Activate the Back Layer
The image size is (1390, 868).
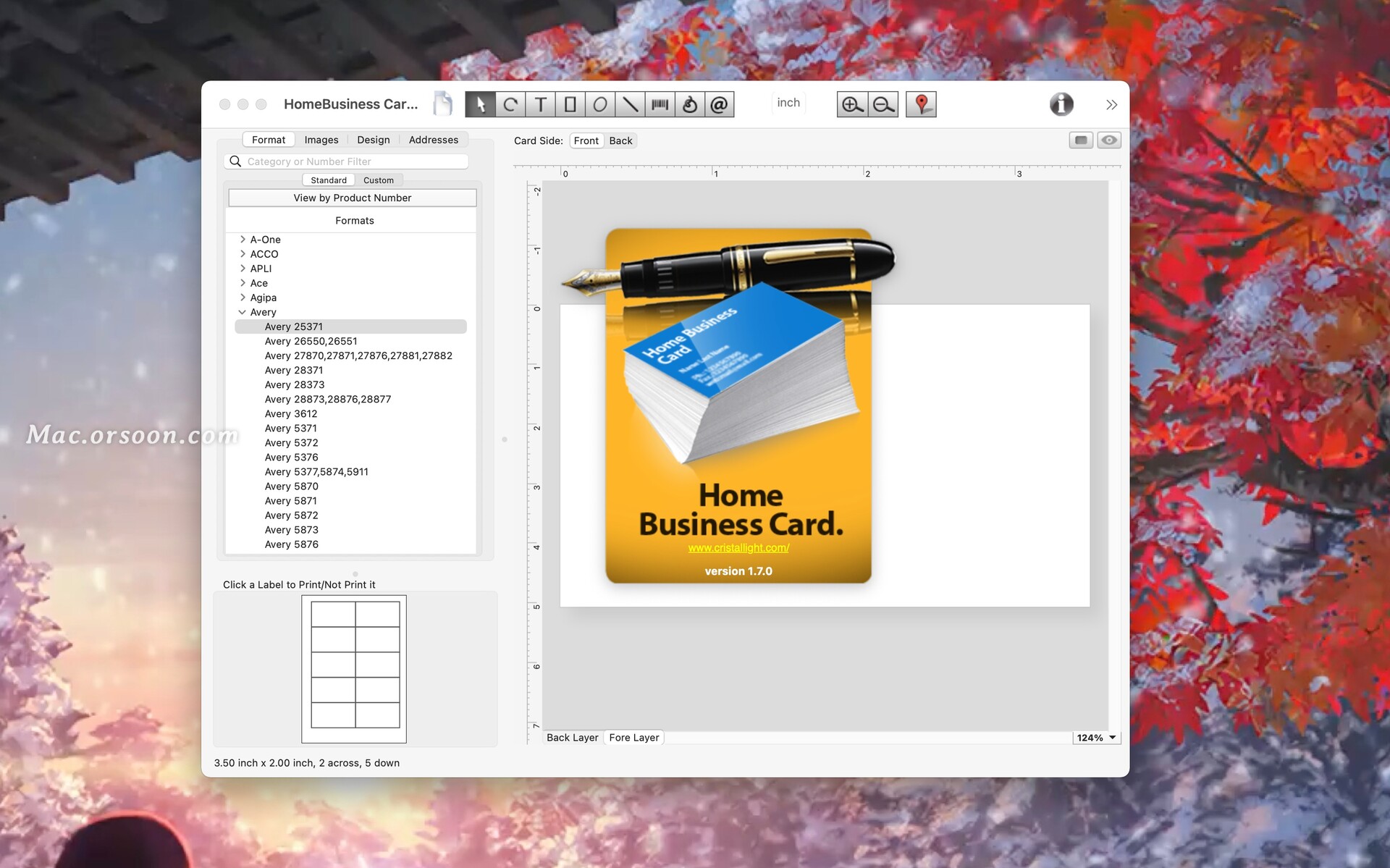(x=573, y=738)
